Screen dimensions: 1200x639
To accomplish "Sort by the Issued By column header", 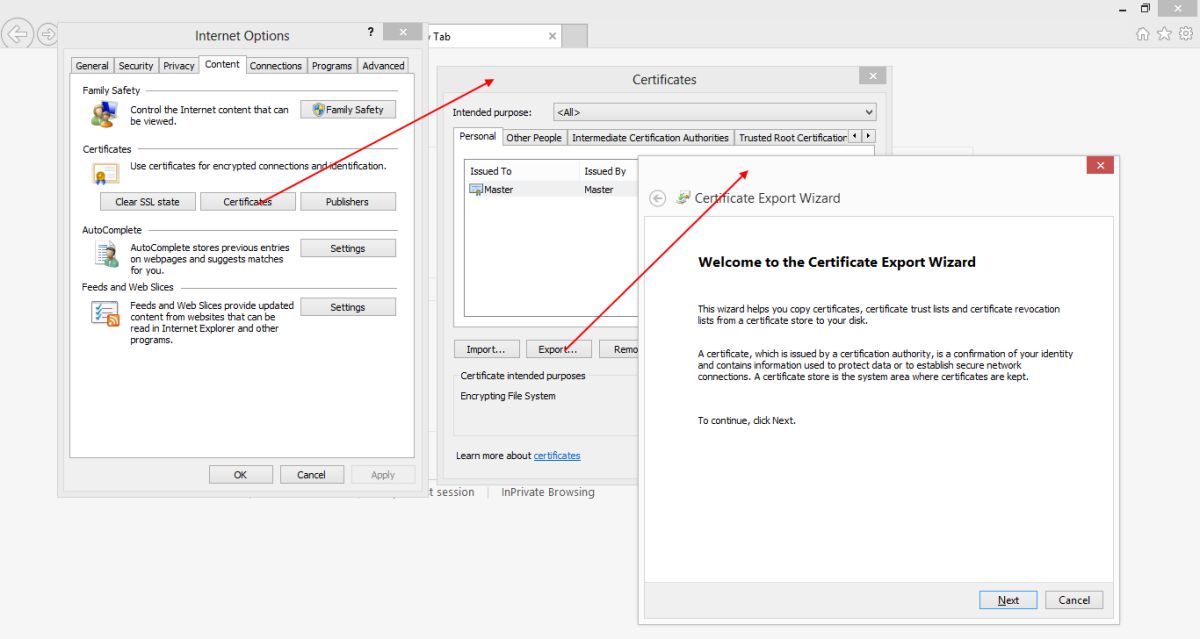I will pos(609,171).
